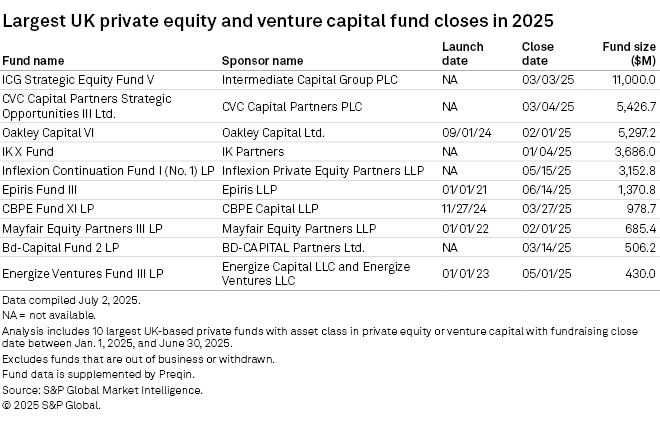Select the 09/01/24 launch date cell
This screenshot has height=422, width=660.
(x=464, y=131)
